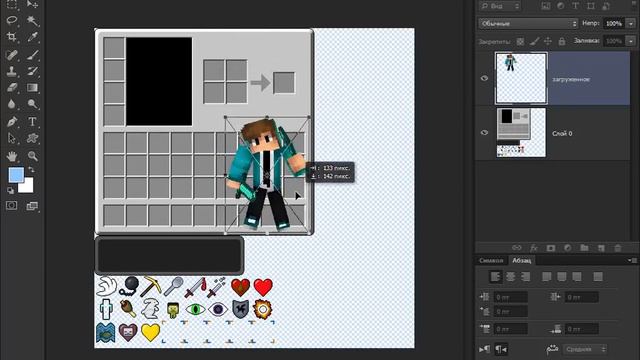This screenshot has height=360, width=640.
Task: Select the Слой 0 layer thumbnail
Action: [x=521, y=133]
